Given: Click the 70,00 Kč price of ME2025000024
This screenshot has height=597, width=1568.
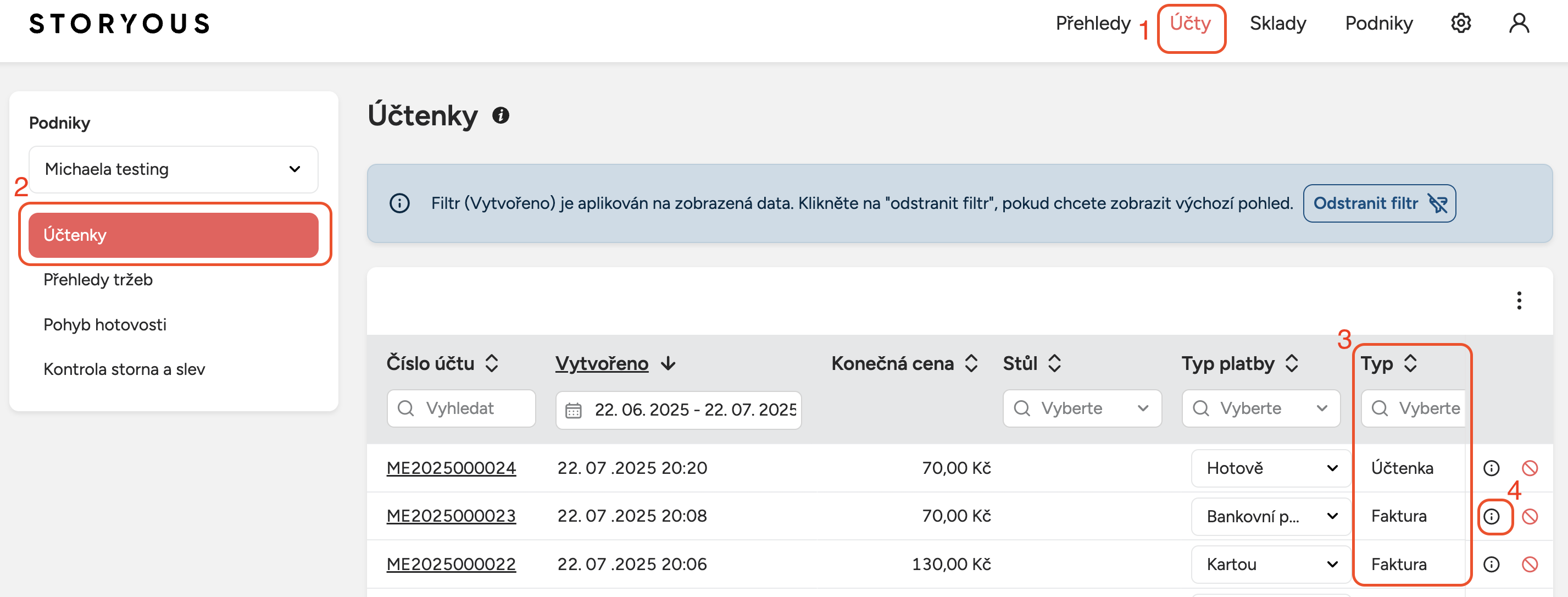Looking at the screenshot, I should pyautogui.click(x=957, y=468).
